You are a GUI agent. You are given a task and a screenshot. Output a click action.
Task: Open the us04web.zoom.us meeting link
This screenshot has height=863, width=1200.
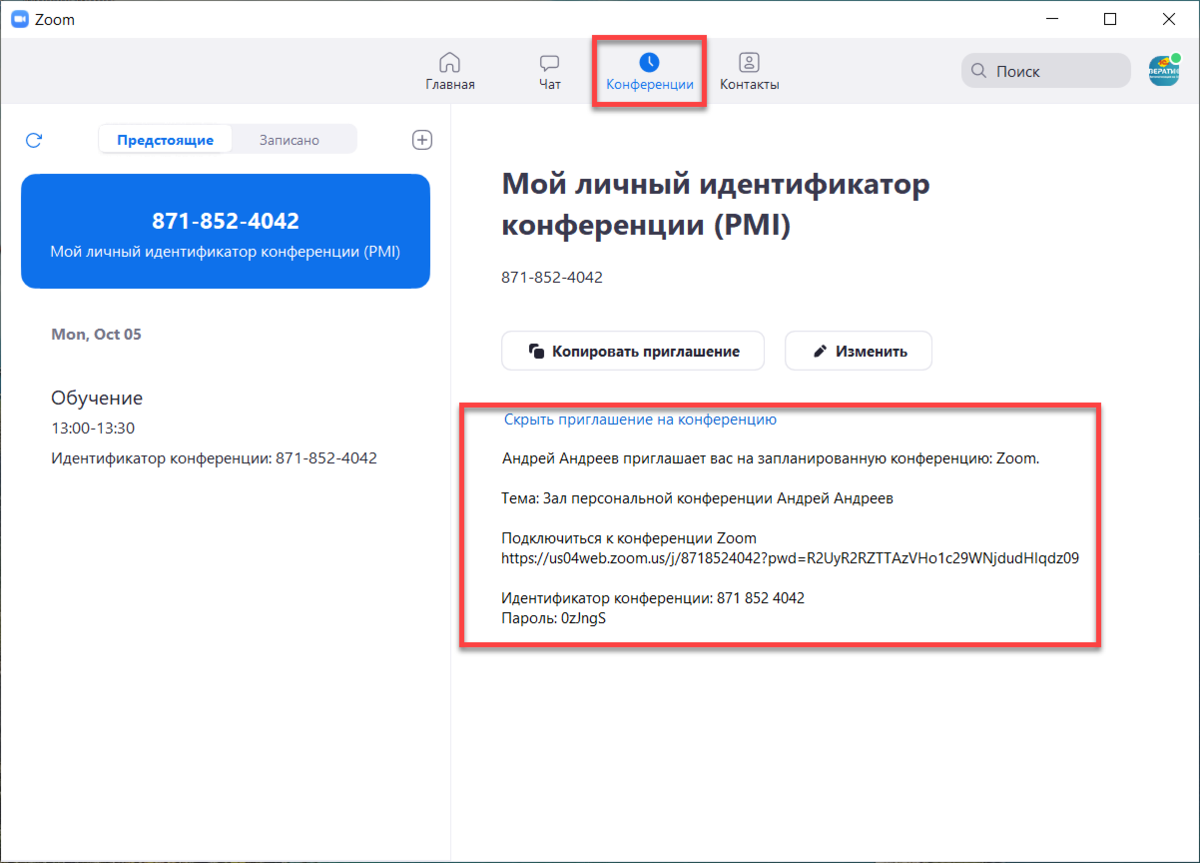pos(790,558)
